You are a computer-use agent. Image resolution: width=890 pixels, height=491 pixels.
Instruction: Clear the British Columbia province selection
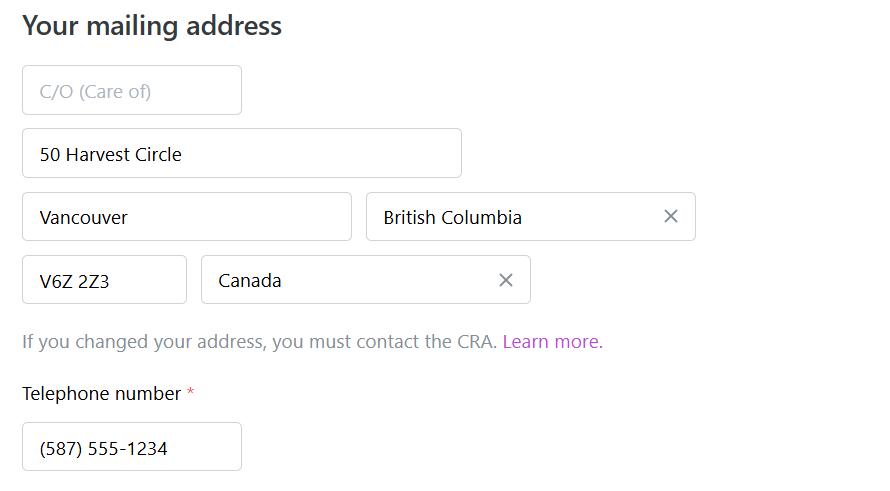coord(671,217)
